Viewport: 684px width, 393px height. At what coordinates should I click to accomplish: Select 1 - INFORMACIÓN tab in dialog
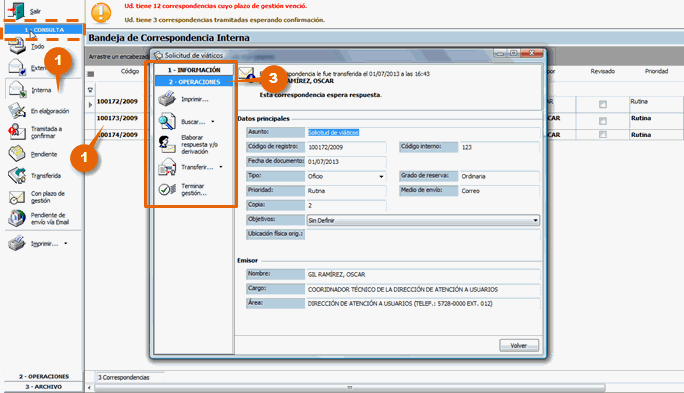tap(194, 70)
